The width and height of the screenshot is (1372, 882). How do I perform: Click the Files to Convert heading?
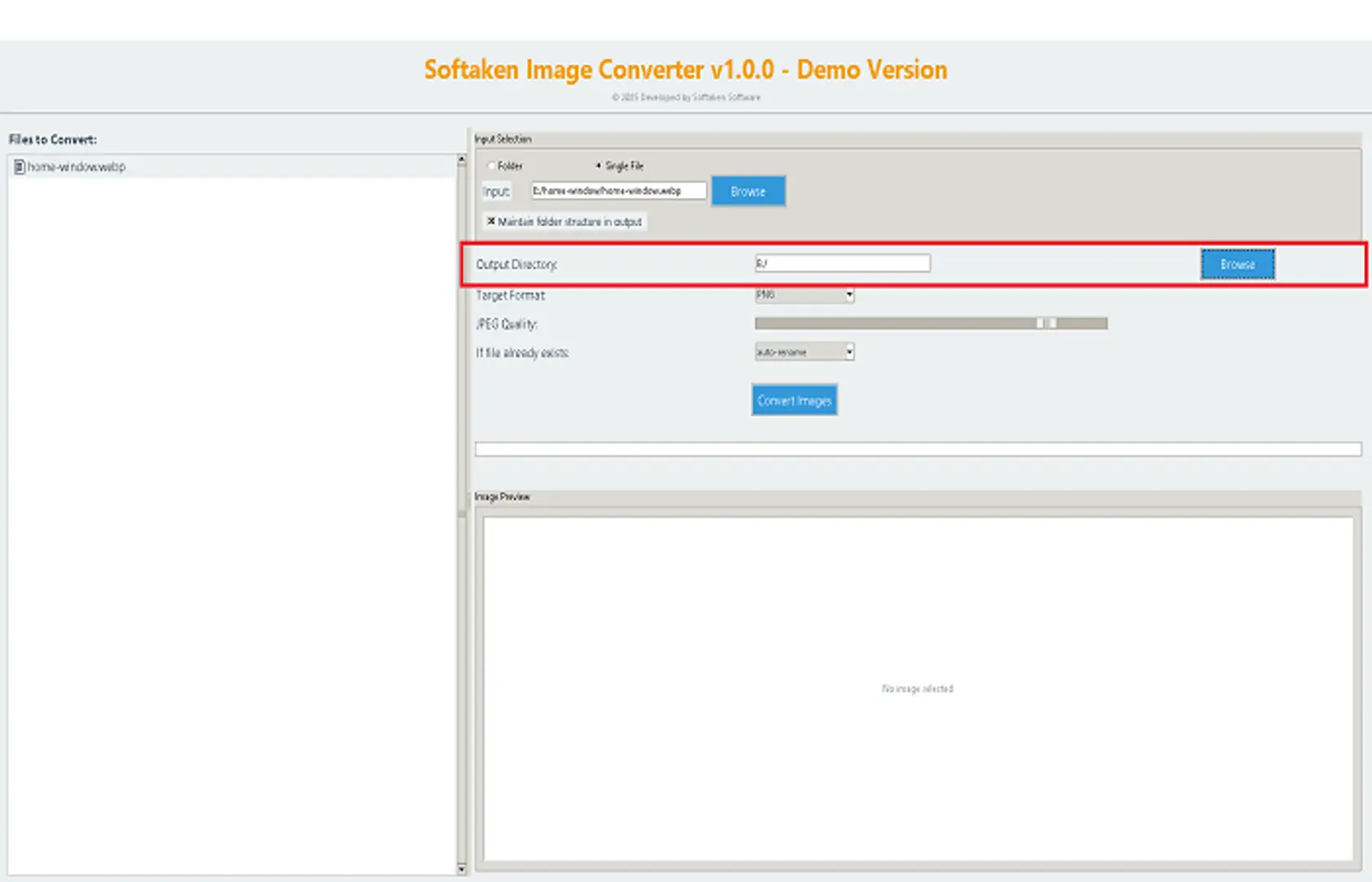point(53,140)
